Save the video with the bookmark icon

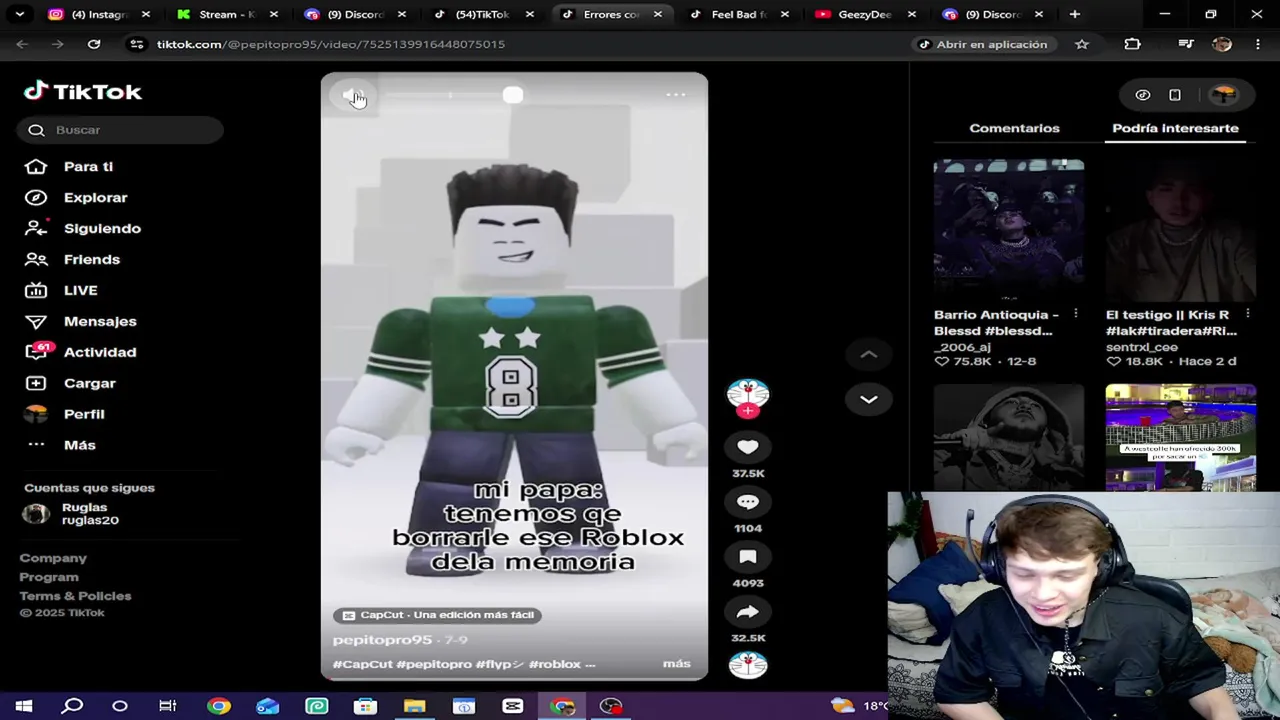tap(748, 557)
